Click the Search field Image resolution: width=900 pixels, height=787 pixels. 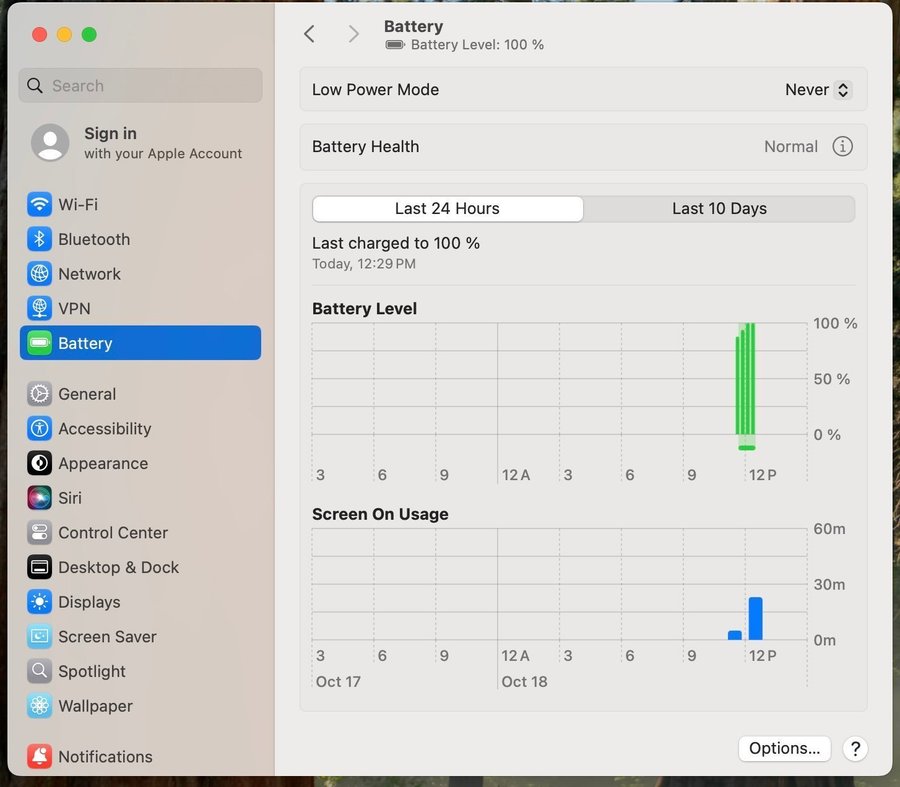point(140,86)
